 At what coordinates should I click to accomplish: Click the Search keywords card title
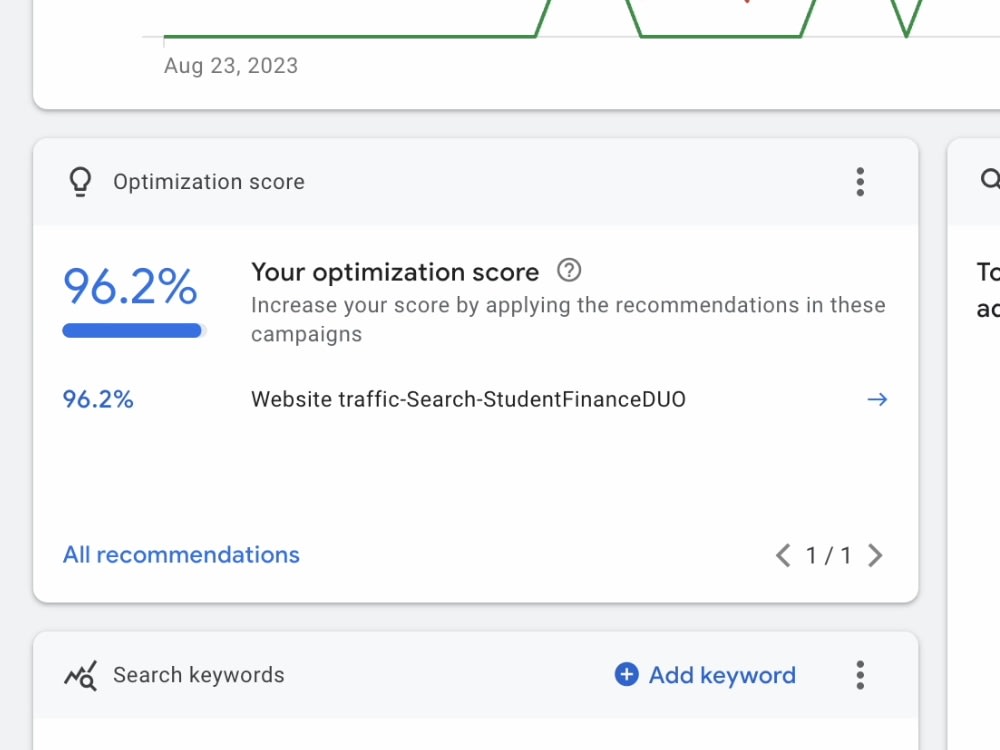point(198,675)
